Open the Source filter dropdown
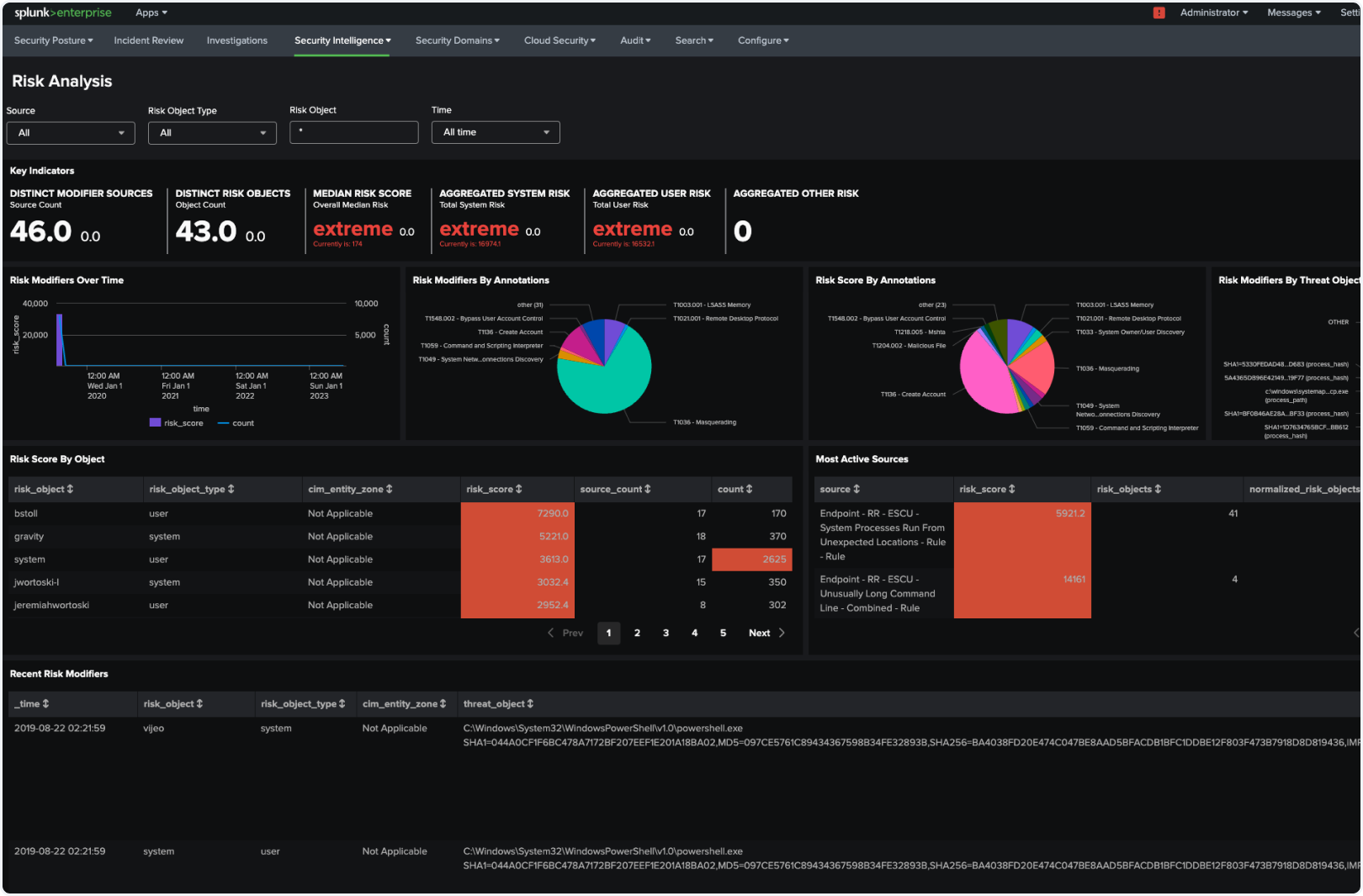Image resolution: width=1363 pixels, height=896 pixels. [70, 132]
